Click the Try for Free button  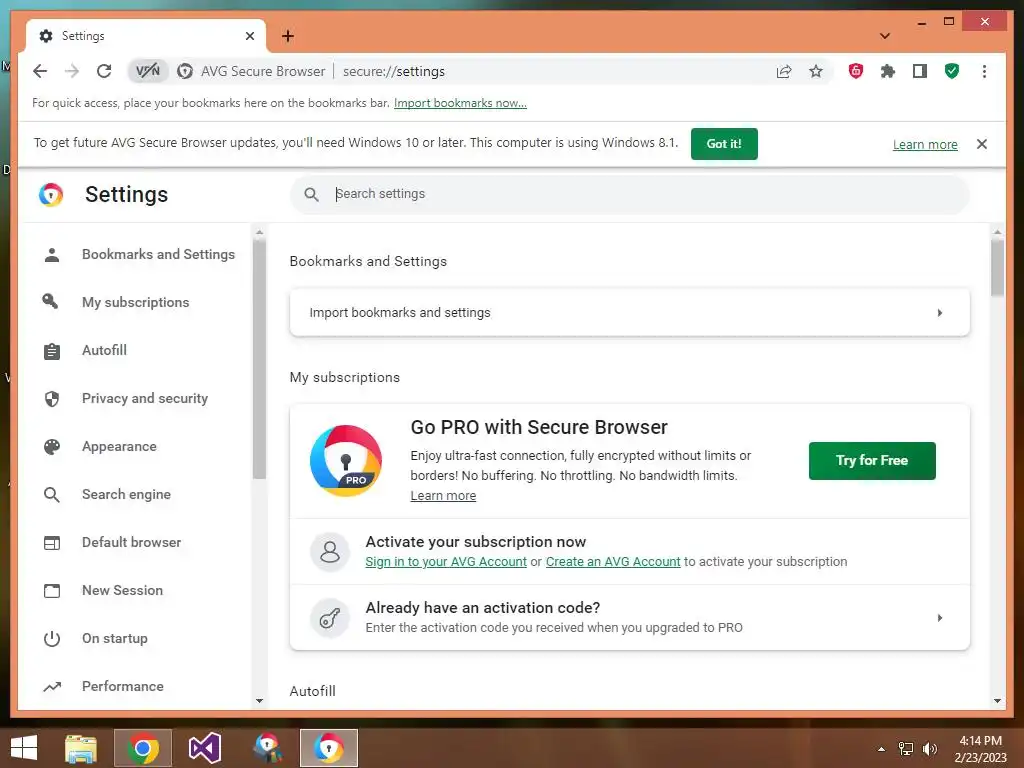(x=872, y=460)
